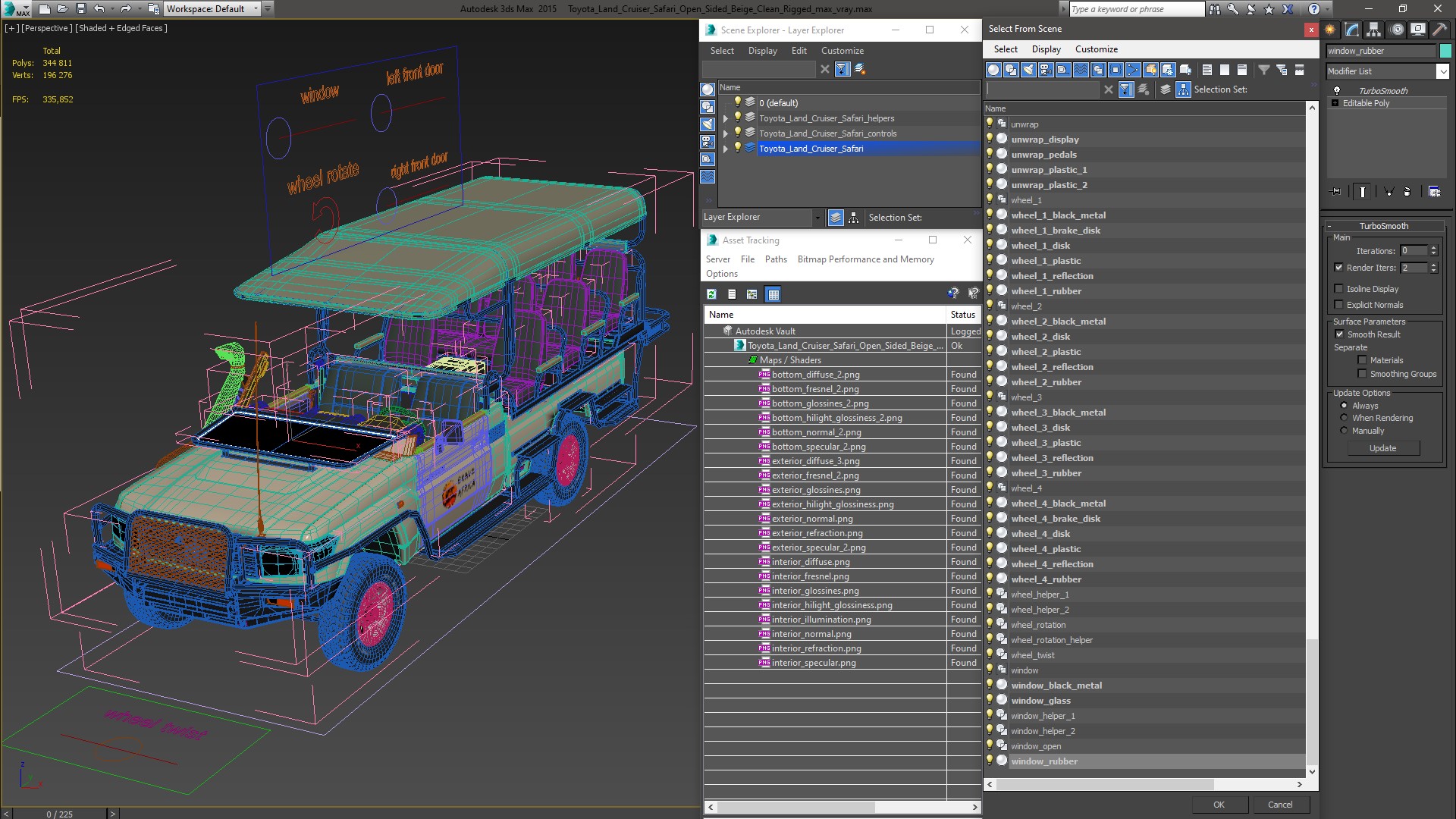Click Select None icon in Select From Scene
This screenshot has height=819, width=1456.
[x=1225, y=70]
